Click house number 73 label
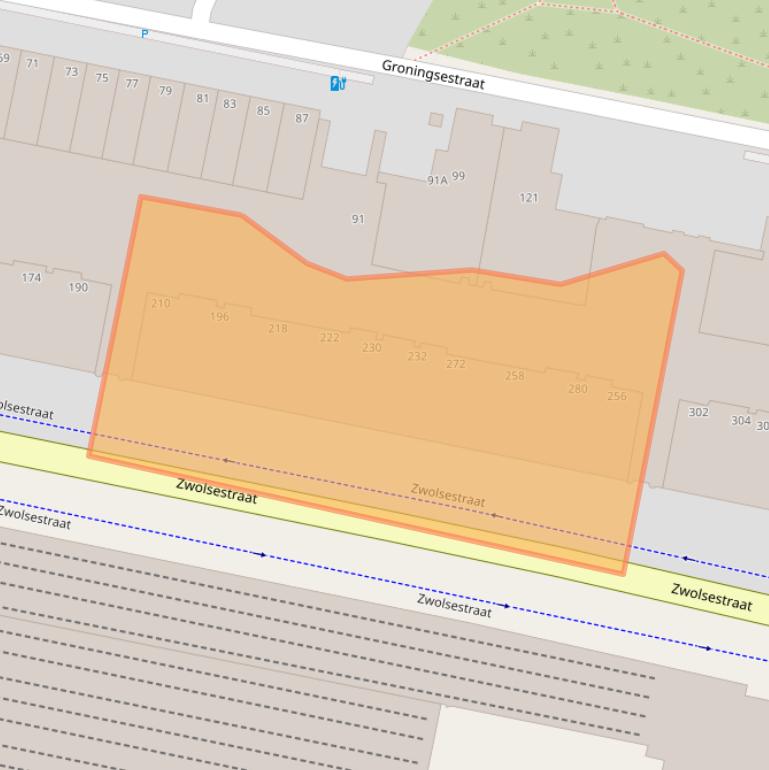Image resolution: width=769 pixels, height=770 pixels. 71,72
